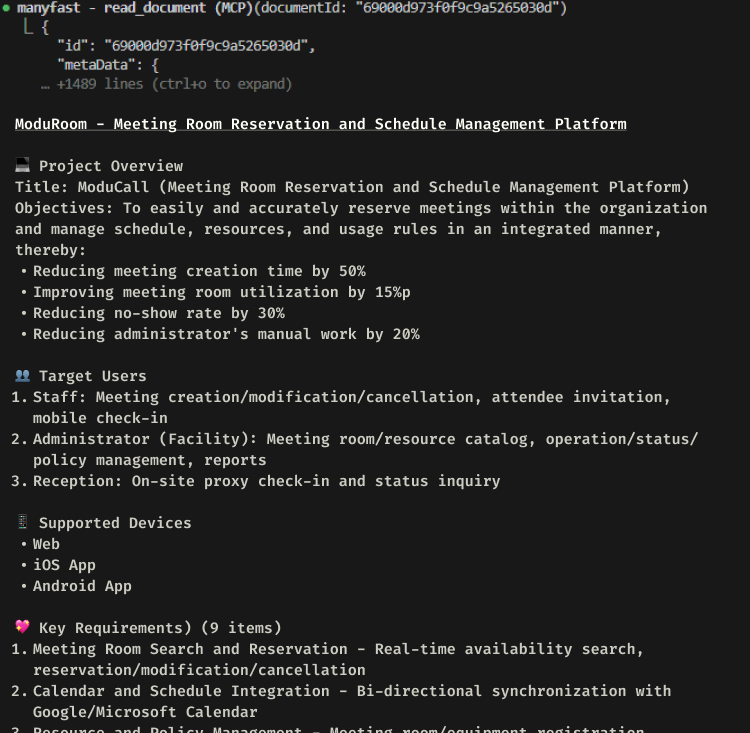Viewport: 750px width, 733px height.
Task: Click the sparkling heart emoji before Key Requirements
Action: [22, 627]
